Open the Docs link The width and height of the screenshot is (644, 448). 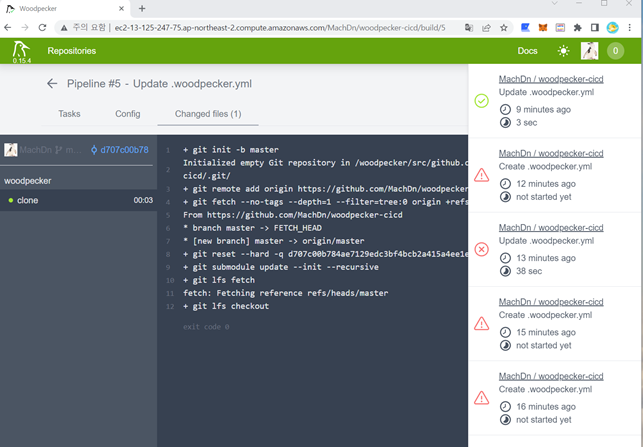coord(527,51)
